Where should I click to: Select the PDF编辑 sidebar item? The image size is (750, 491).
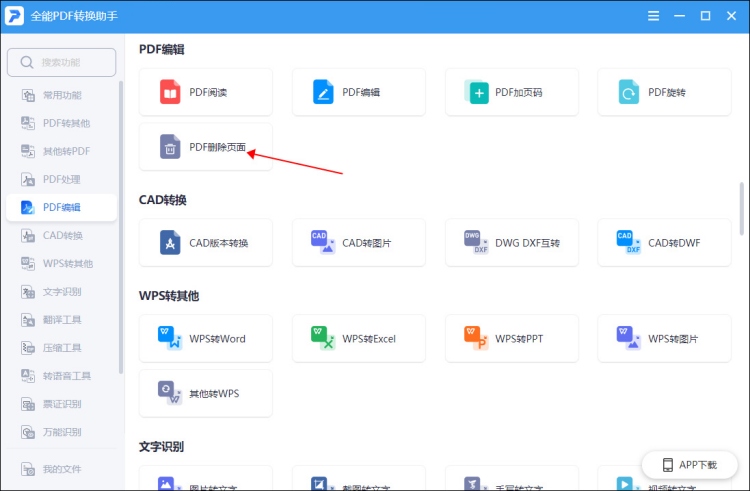click(61, 207)
